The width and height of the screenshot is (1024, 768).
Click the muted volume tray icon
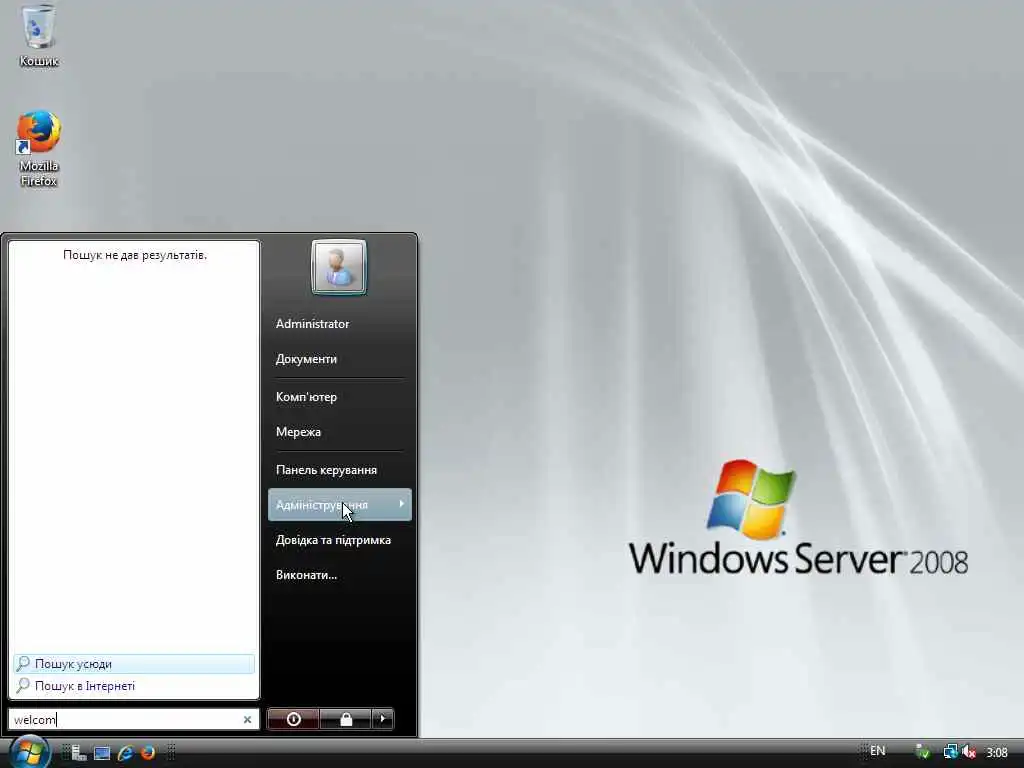click(x=969, y=752)
